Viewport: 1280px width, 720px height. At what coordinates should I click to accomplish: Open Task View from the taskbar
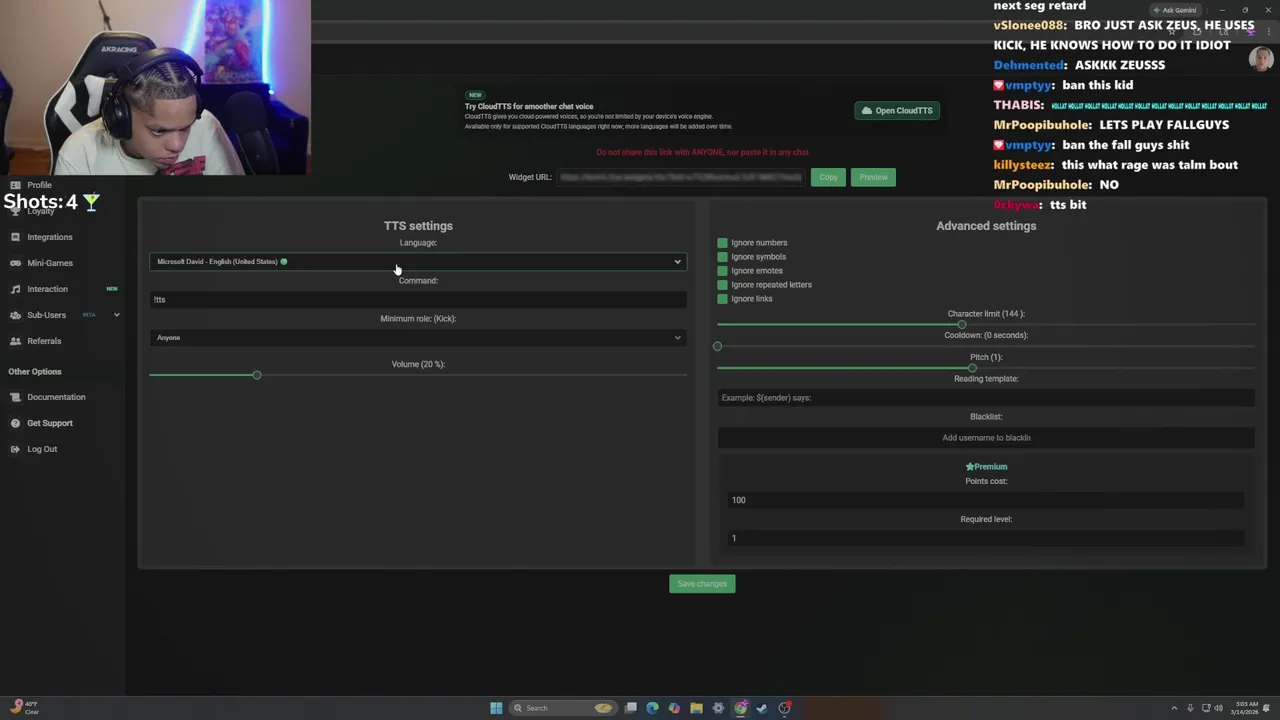(x=631, y=708)
